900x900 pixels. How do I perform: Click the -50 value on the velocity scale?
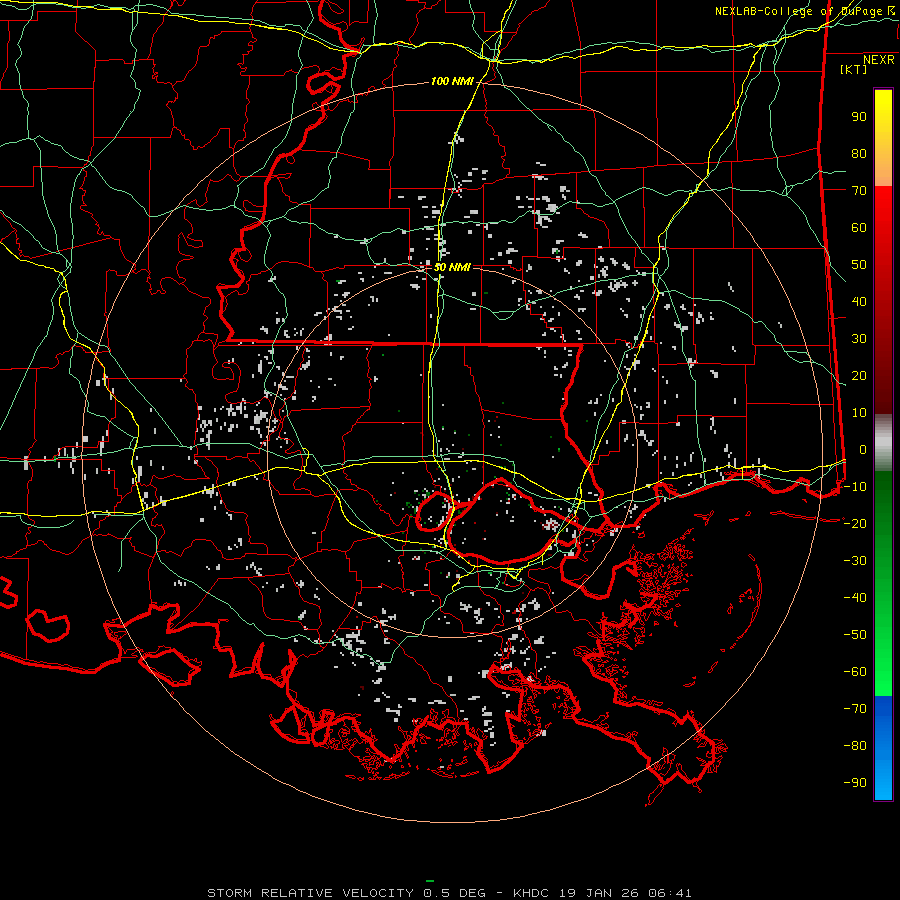[855, 635]
